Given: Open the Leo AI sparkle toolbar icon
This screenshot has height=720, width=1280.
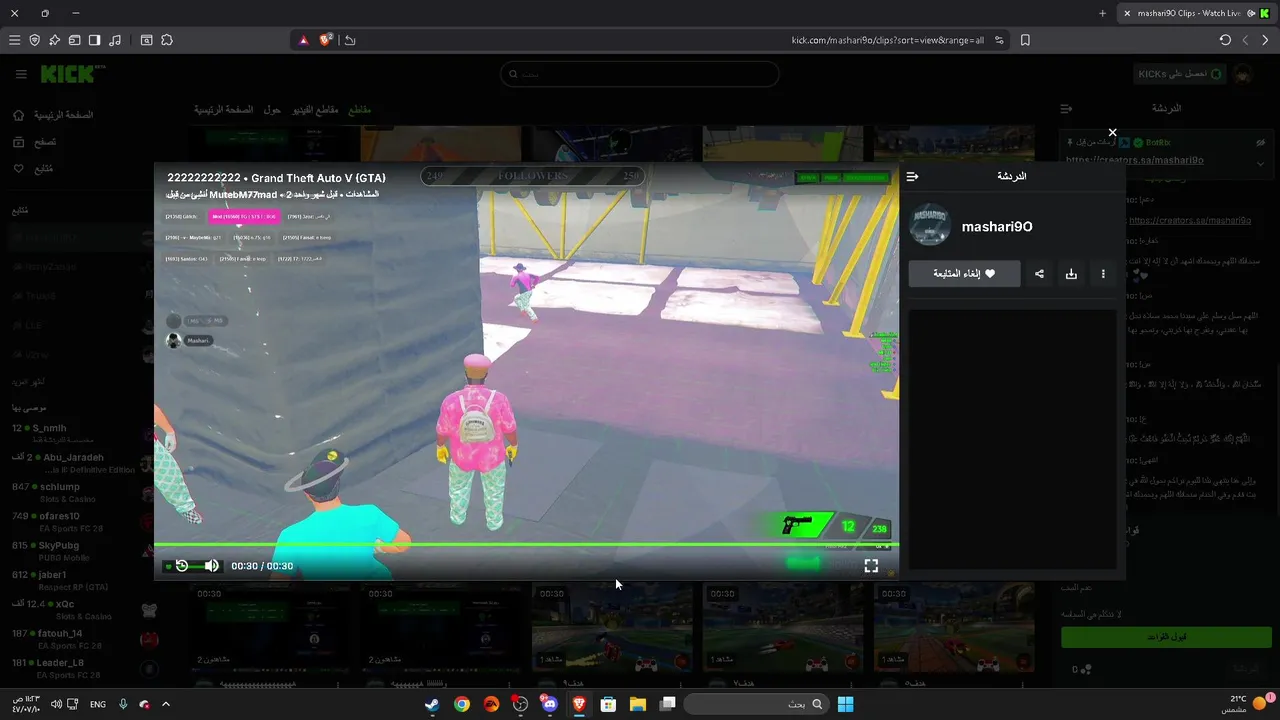Looking at the screenshot, I should point(54,40).
